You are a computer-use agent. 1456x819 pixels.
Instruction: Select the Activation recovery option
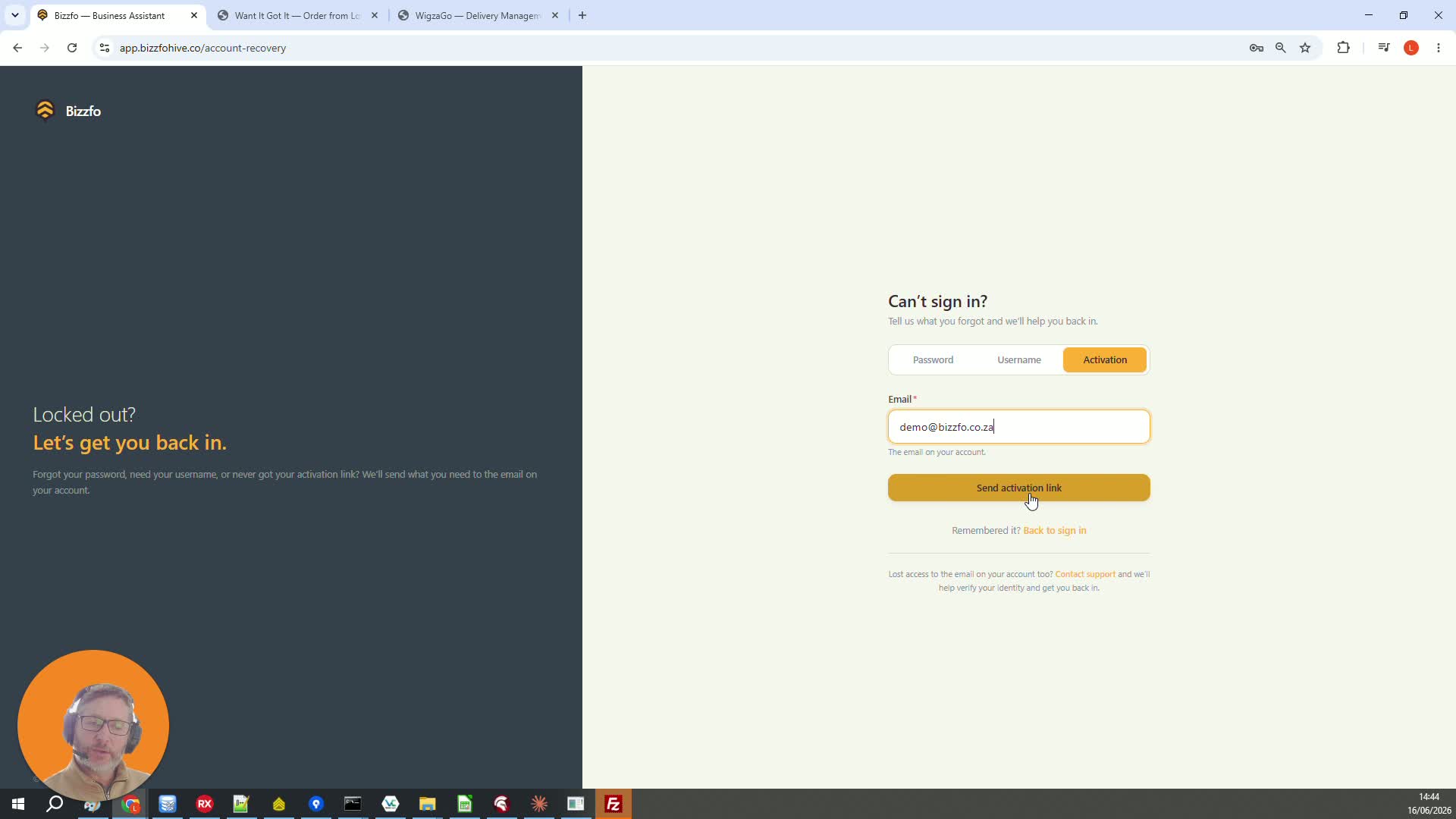click(1105, 360)
